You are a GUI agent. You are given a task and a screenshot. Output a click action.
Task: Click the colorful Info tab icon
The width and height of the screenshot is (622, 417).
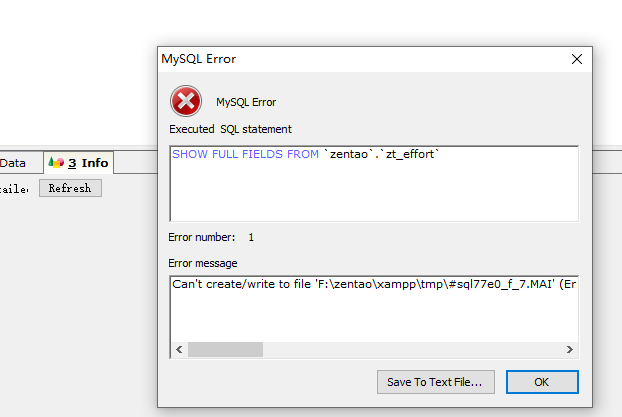(x=57, y=162)
